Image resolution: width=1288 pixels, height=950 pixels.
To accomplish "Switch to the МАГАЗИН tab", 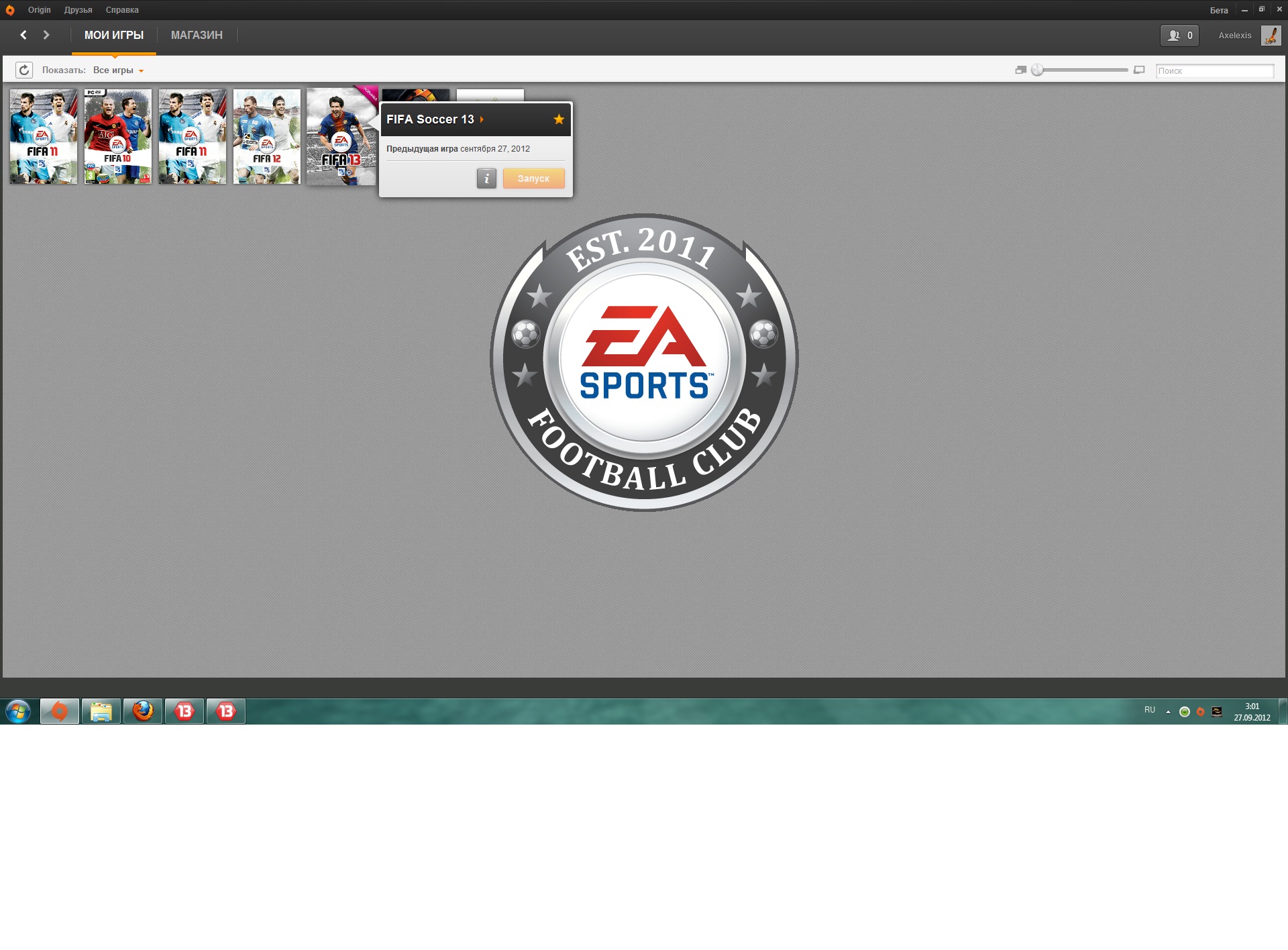I will pyautogui.click(x=197, y=35).
